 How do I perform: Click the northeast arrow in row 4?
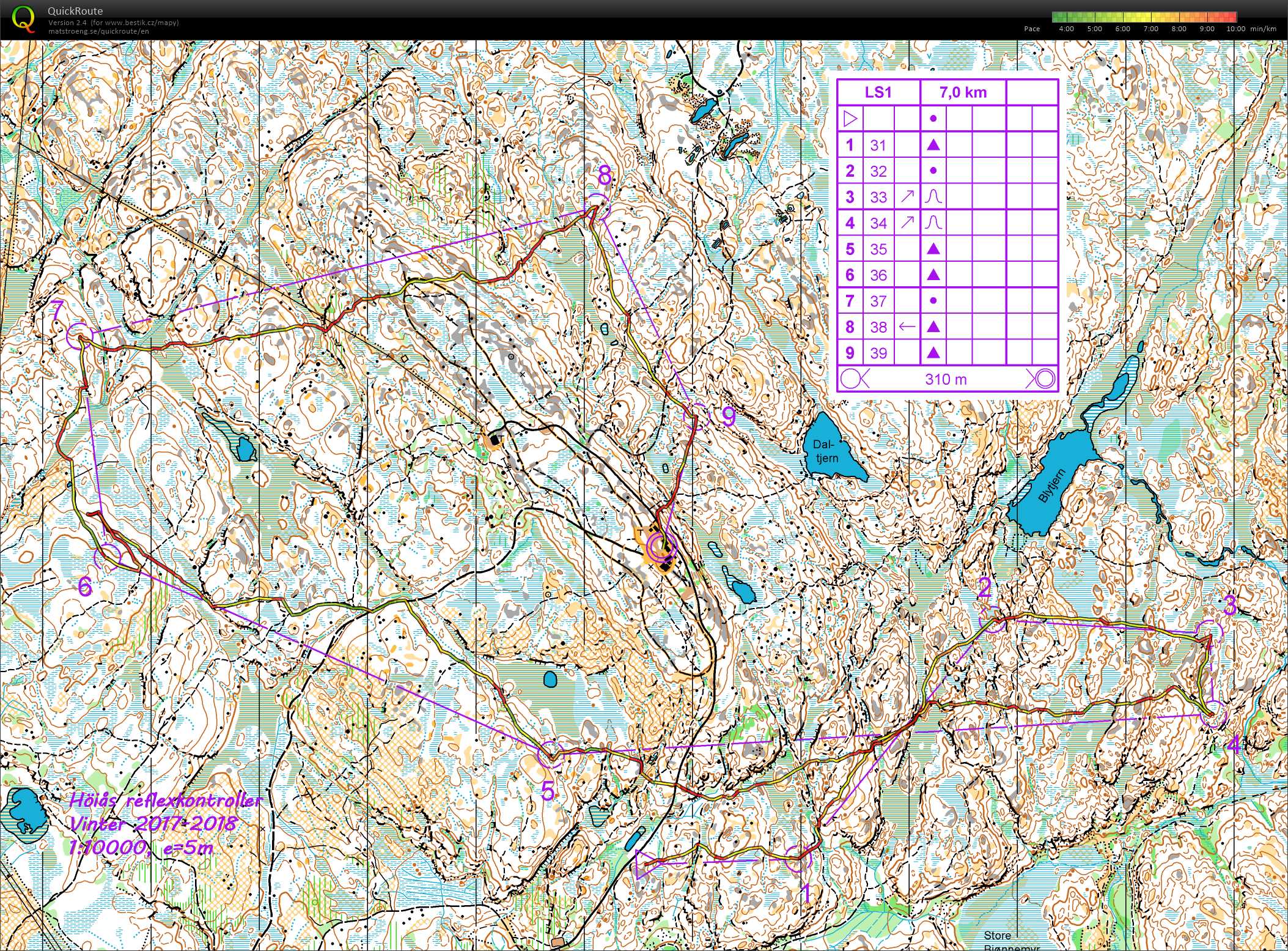coord(907,223)
